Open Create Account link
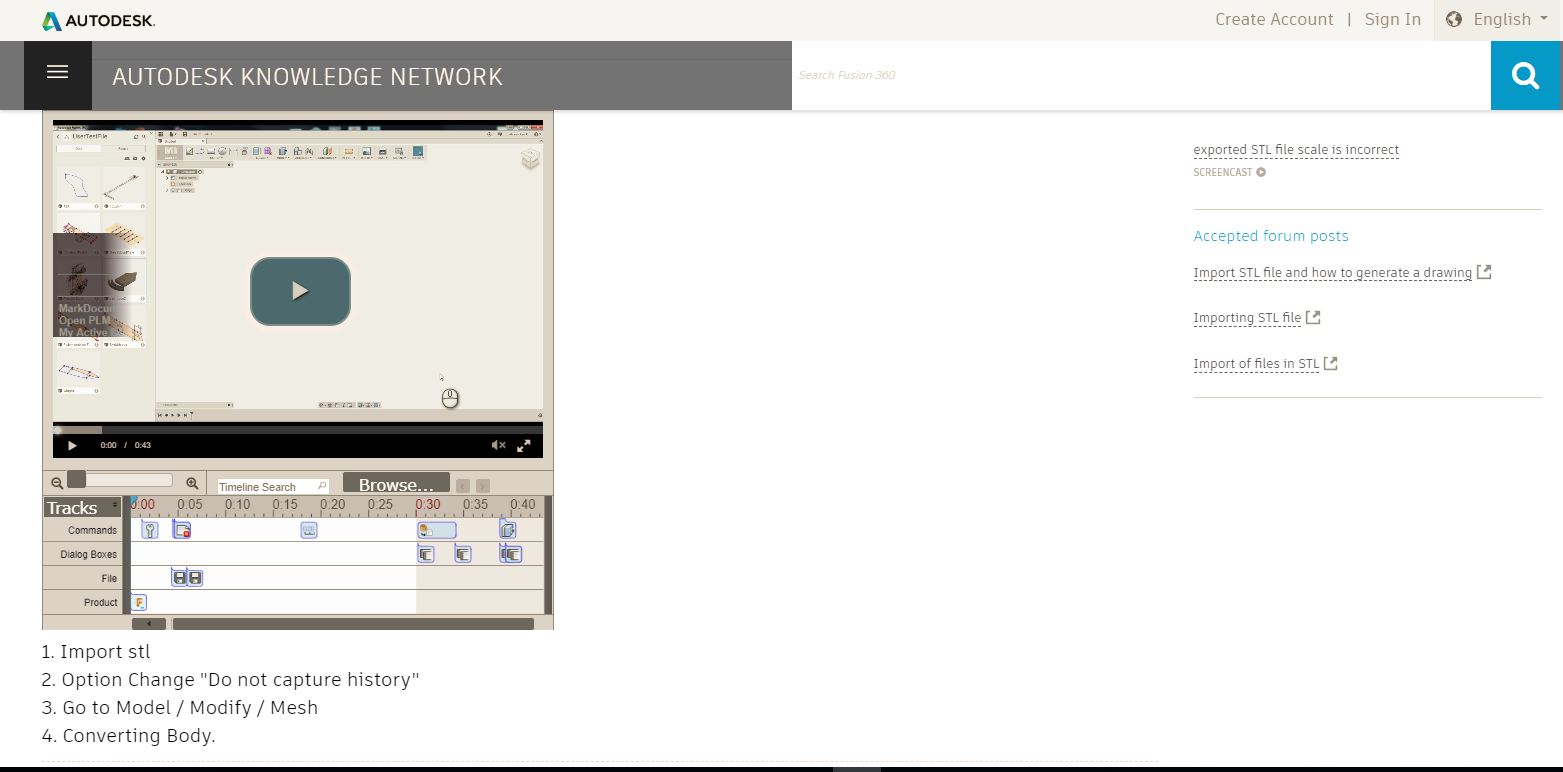 pos(1274,19)
